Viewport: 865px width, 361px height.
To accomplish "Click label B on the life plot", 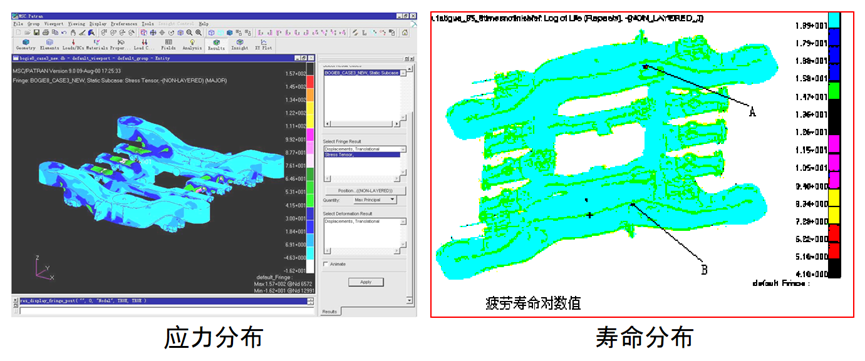I will [704, 270].
